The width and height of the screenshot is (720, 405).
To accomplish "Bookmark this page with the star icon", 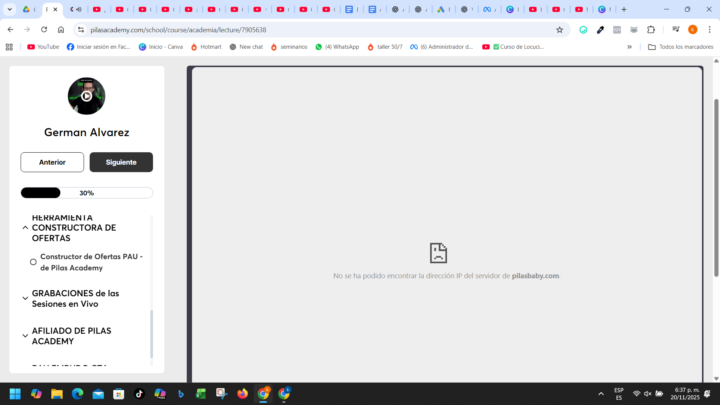I will pos(560,30).
